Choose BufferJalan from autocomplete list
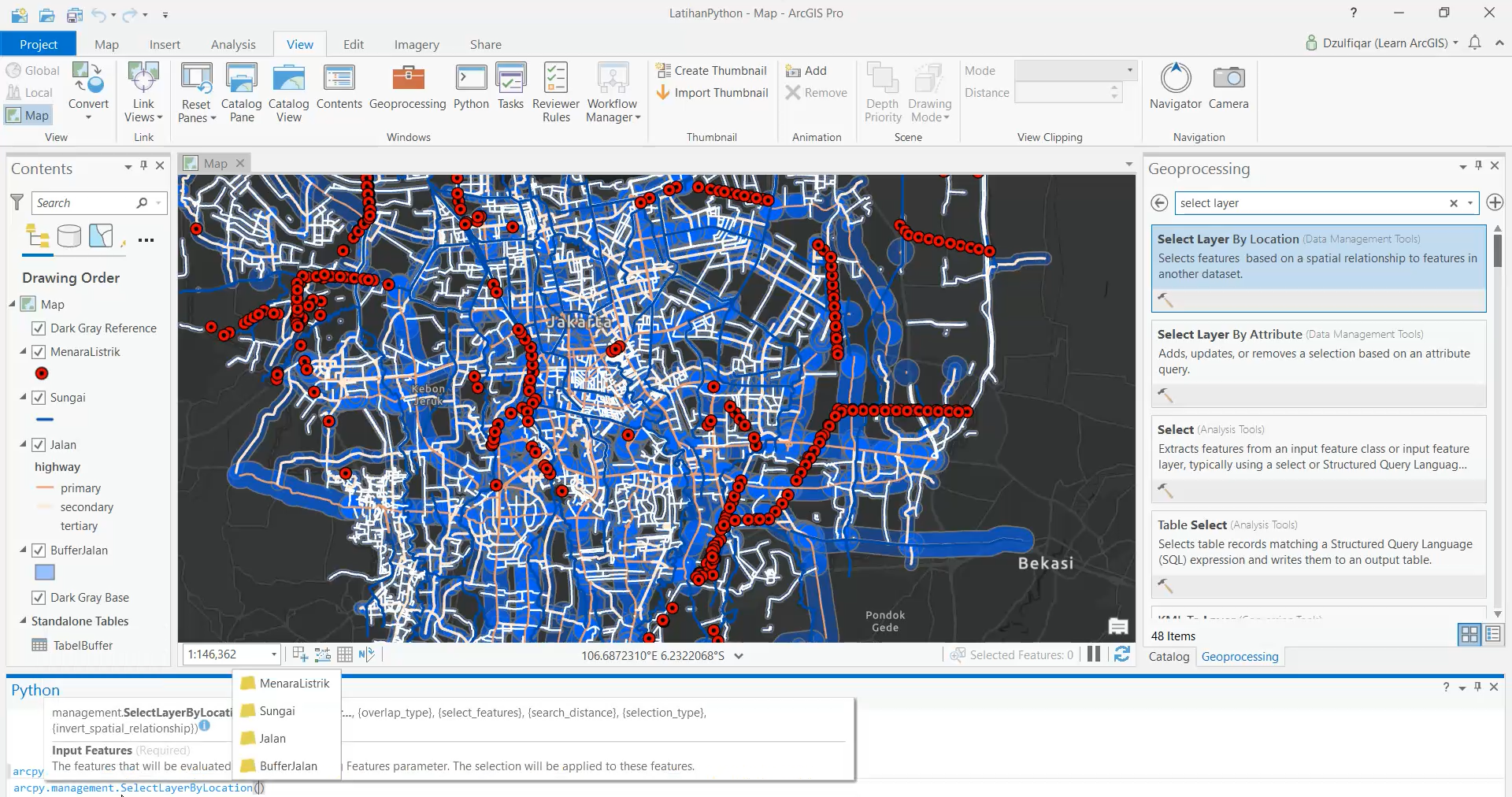The height and width of the screenshot is (797, 1512). click(287, 766)
